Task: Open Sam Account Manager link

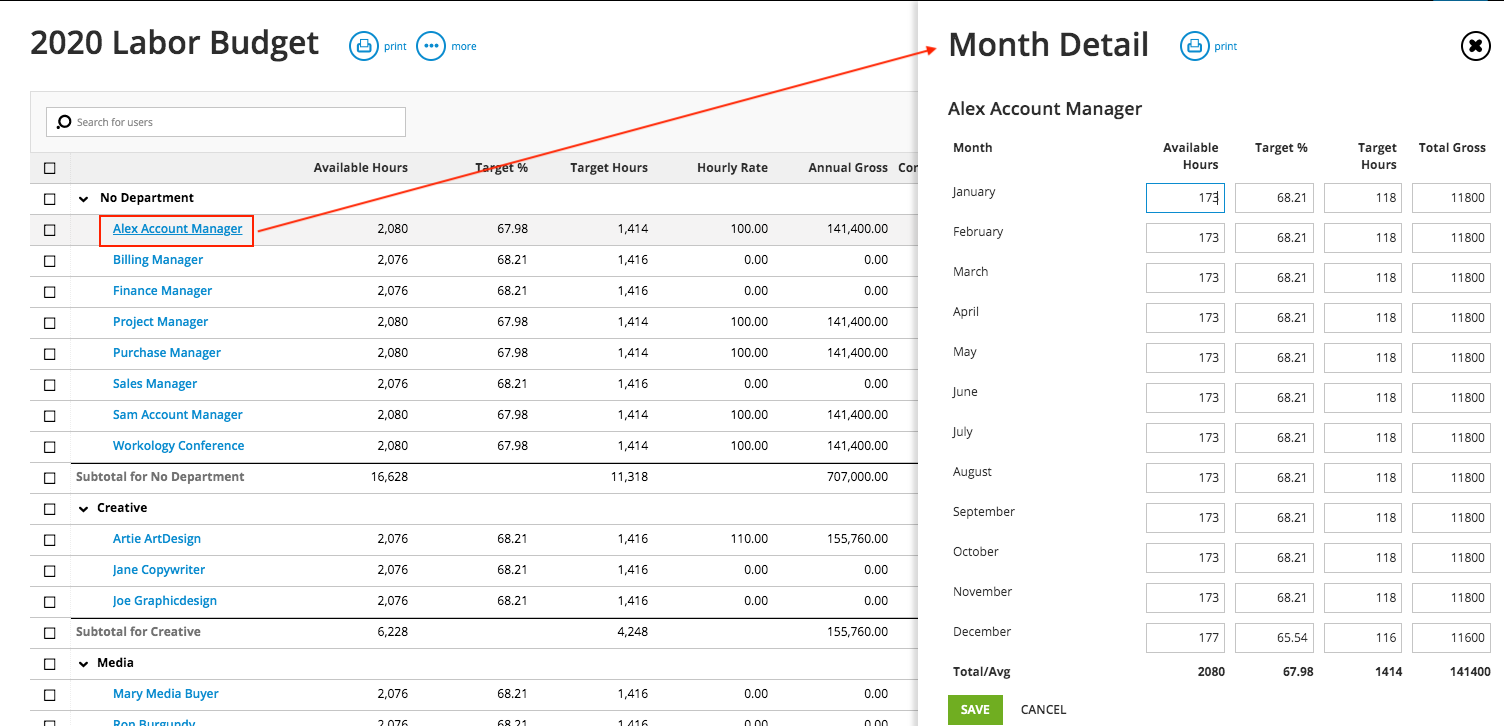Action: pos(178,415)
